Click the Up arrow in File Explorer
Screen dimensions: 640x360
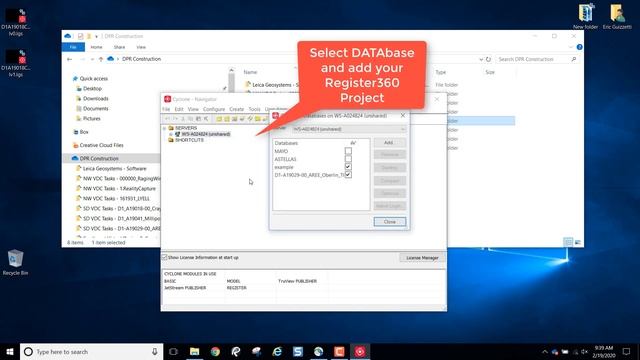pos(101,59)
